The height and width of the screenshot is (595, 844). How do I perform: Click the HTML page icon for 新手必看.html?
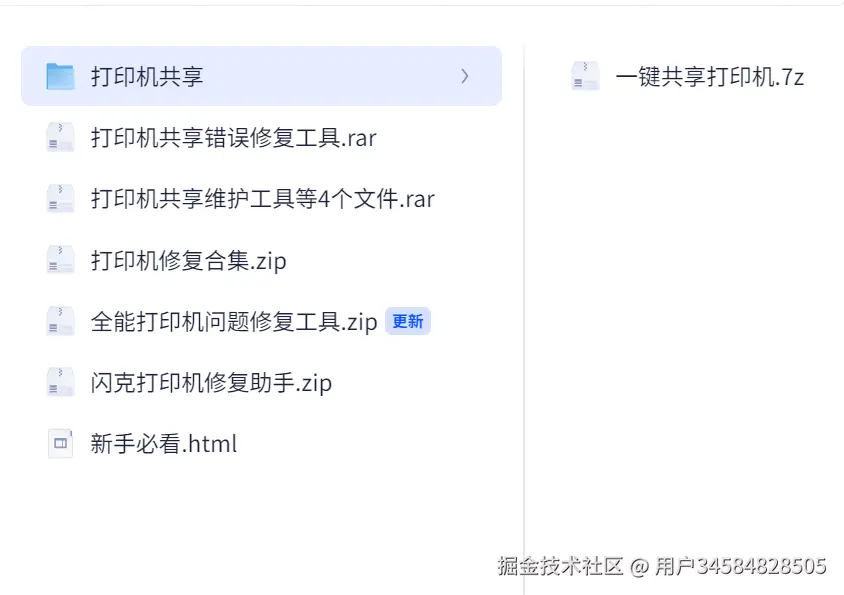(x=60, y=443)
